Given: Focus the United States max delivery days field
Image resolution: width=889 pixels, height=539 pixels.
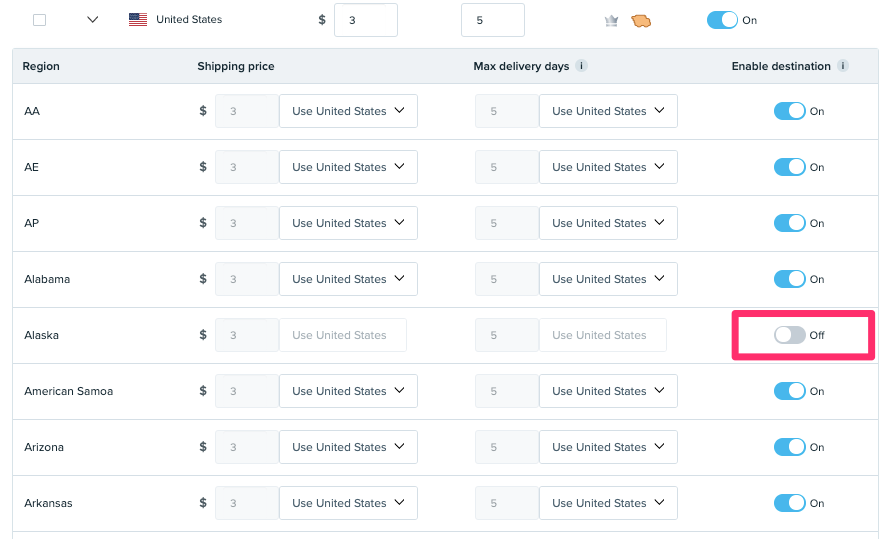Looking at the screenshot, I should click(493, 20).
